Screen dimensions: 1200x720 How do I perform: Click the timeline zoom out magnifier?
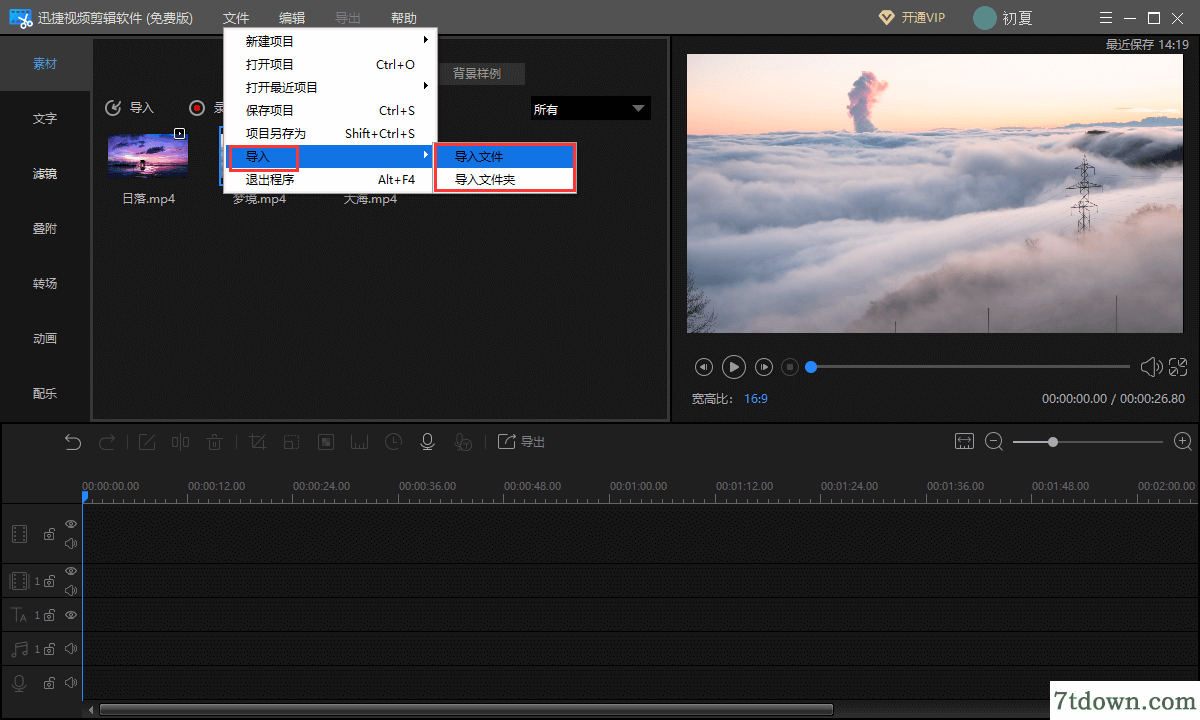coord(994,441)
